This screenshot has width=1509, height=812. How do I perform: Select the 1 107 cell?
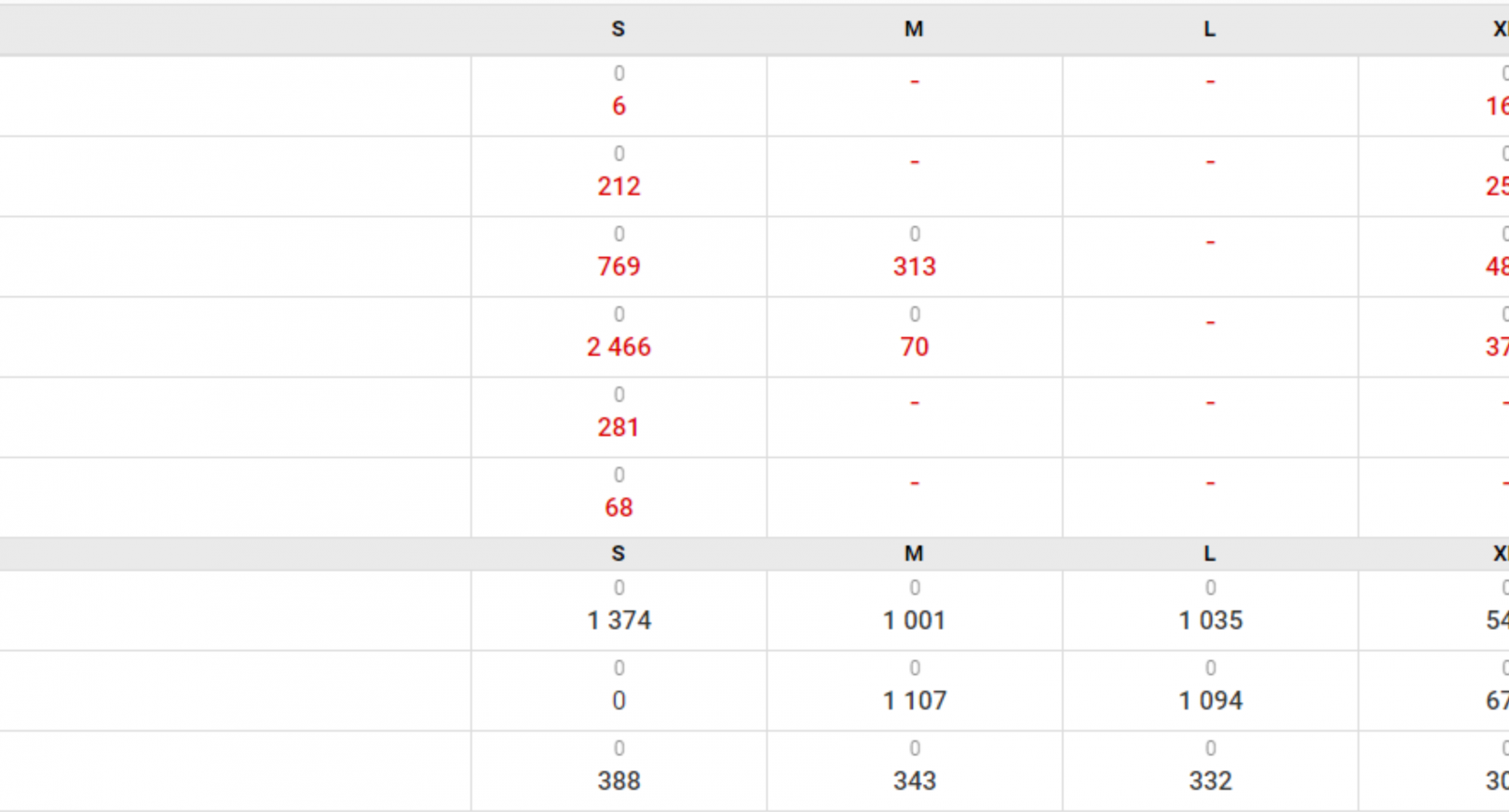pos(914,700)
